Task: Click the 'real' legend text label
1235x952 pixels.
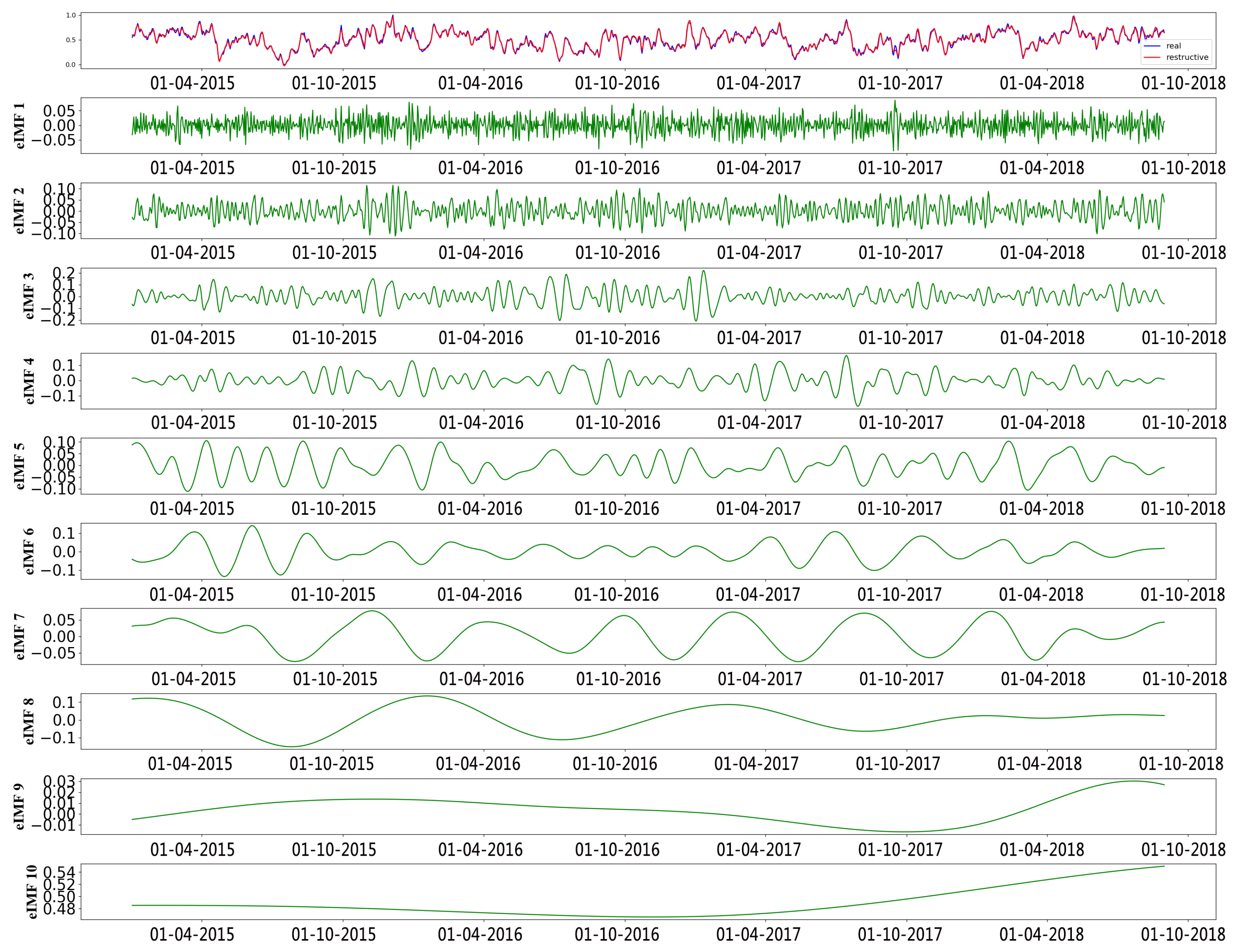Action: point(1173,46)
